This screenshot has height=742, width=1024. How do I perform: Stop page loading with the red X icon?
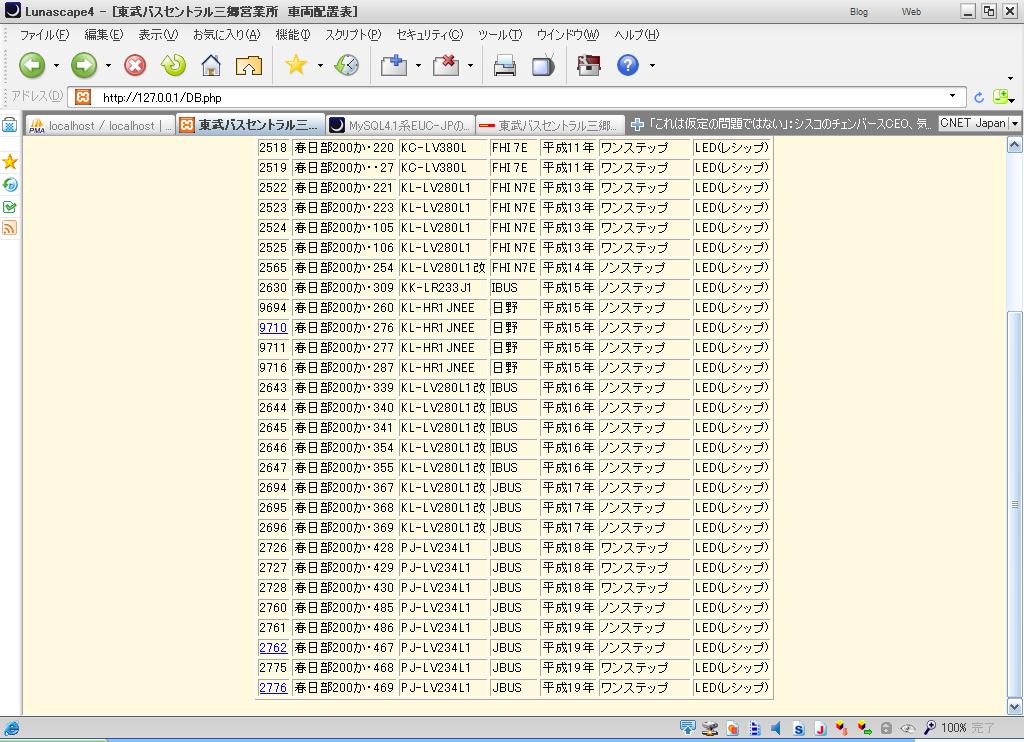coord(135,65)
